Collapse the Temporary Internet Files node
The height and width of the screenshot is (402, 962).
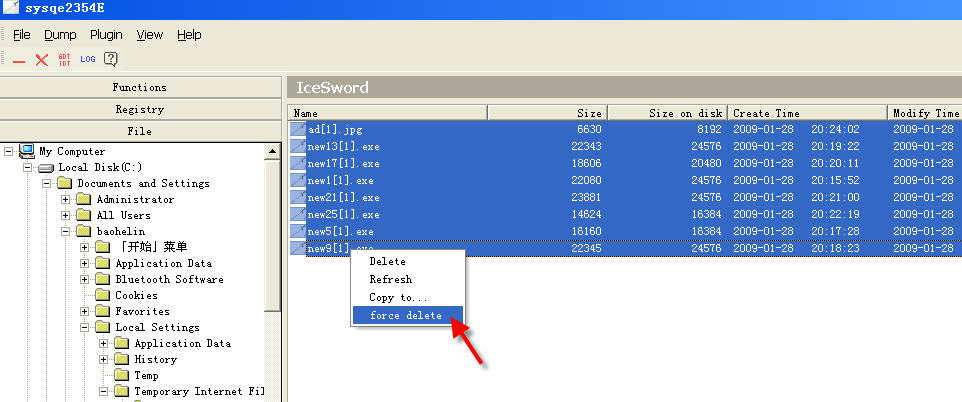pyautogui.click(x=104, y=391)
